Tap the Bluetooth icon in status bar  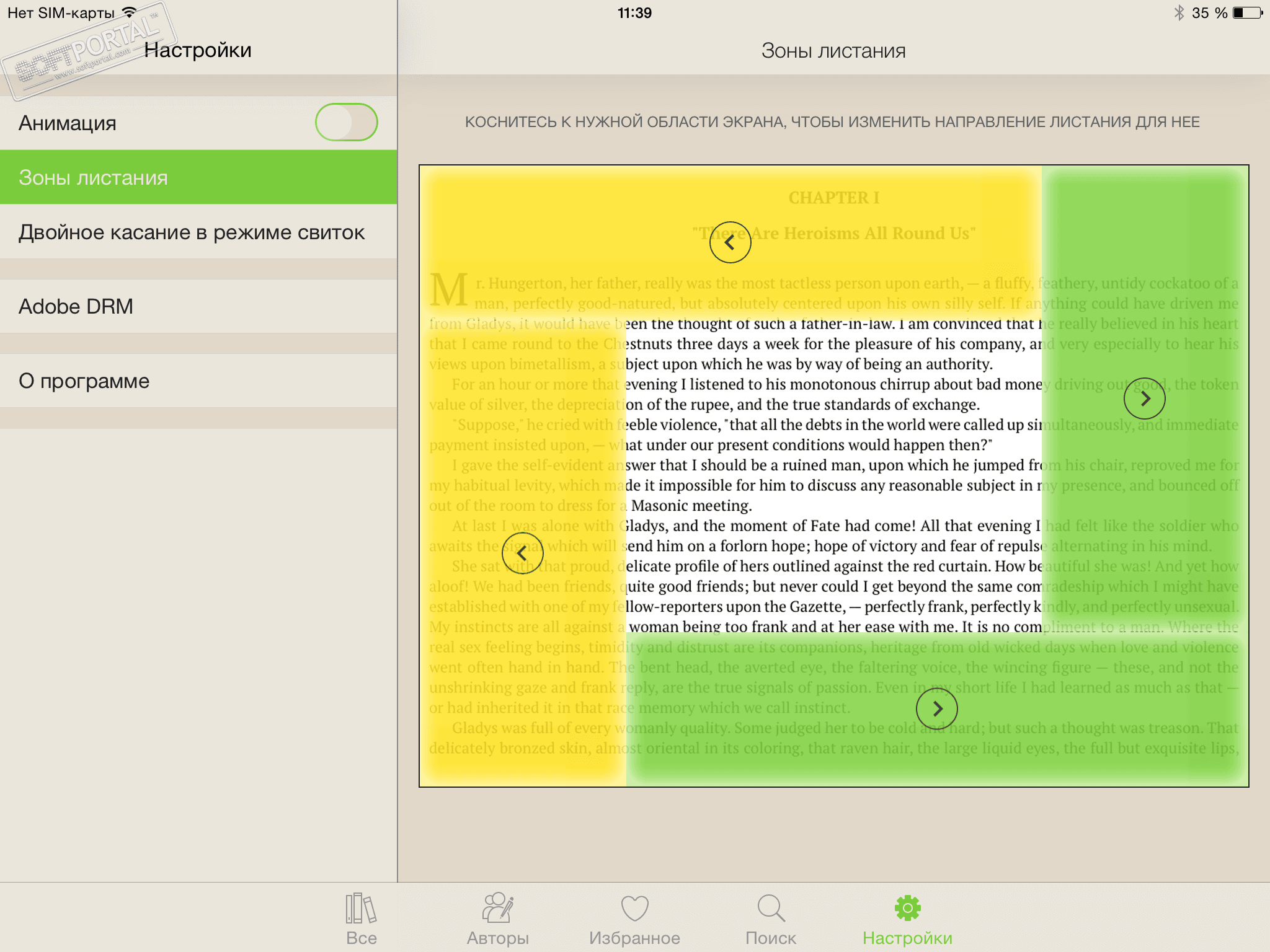(x=1178, y=13)
